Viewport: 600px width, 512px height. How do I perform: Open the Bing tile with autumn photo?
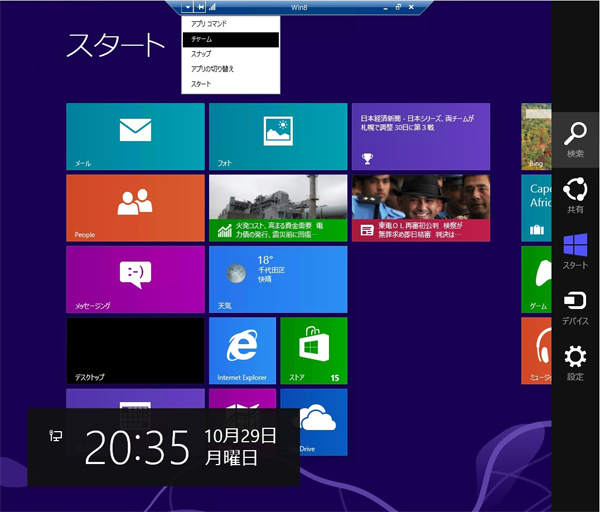click(x=536, y=137)
